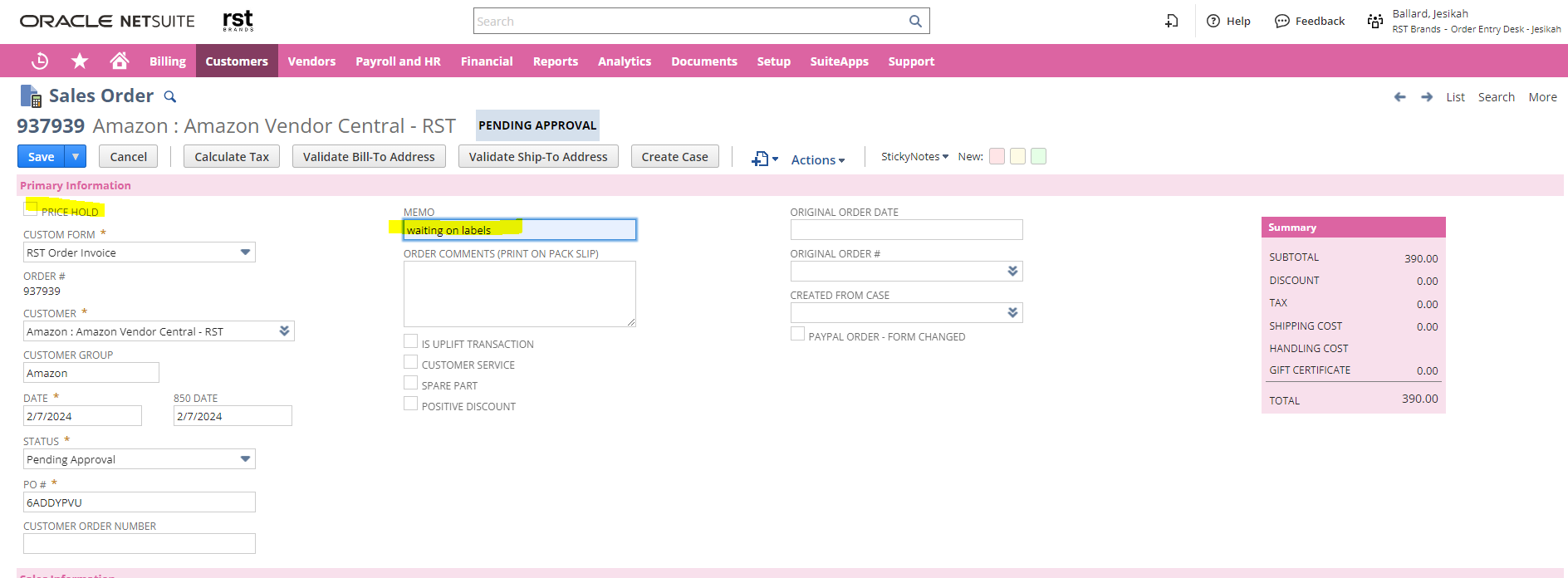
Task: Open the Recent Records clock icon
Action: coord(40,61)
